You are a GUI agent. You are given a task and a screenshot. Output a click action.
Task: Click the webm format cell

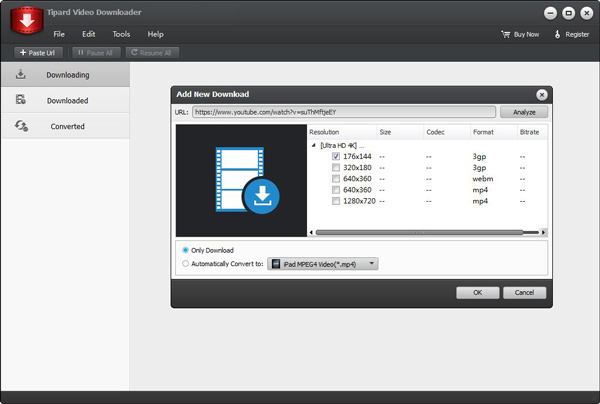483,179
